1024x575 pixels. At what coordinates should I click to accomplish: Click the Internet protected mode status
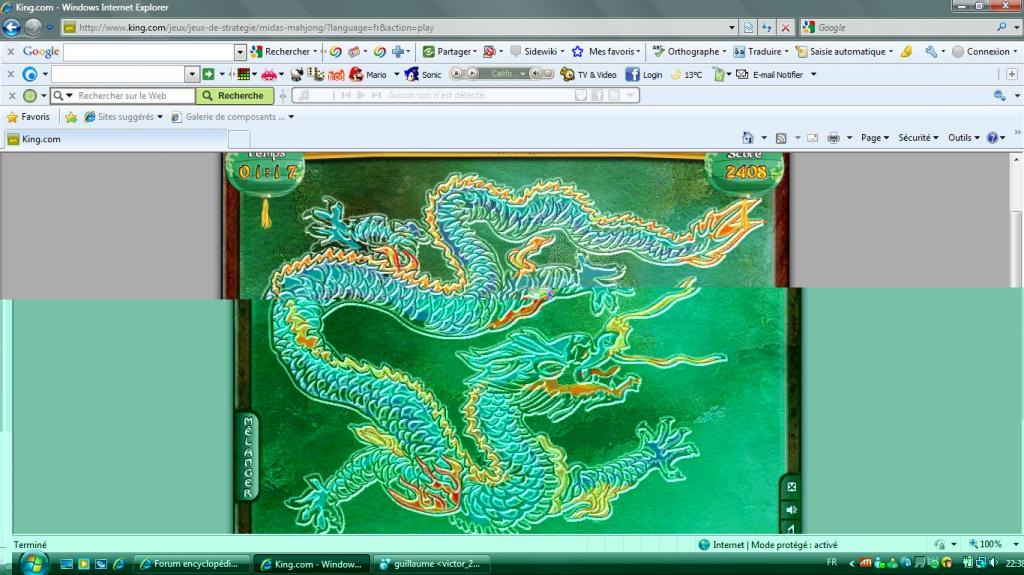pyautogui.click(x=767, y=545)
